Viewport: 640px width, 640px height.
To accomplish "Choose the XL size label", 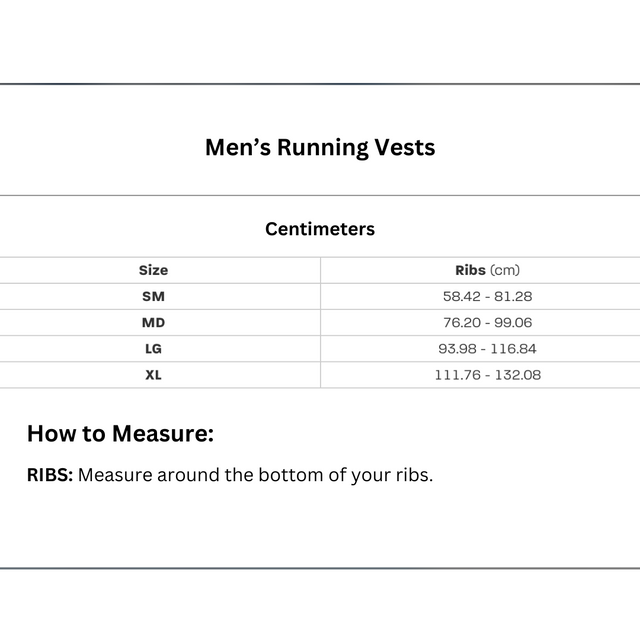I will click(153, 374).
